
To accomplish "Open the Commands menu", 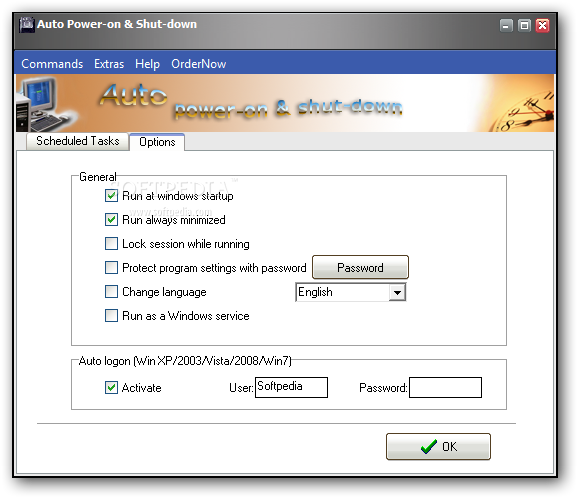I will pos(52,64).
